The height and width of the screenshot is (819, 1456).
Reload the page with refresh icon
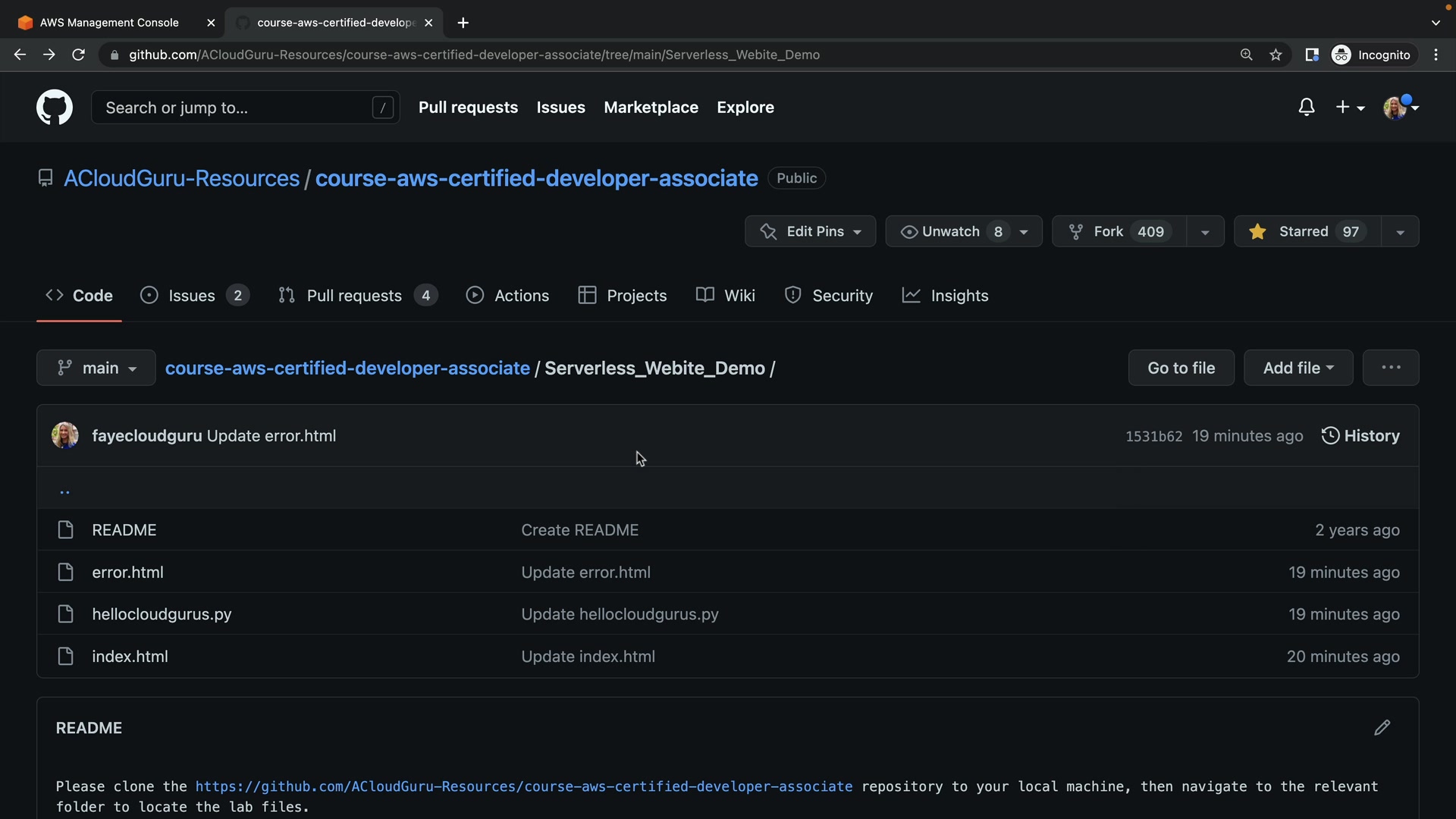(78, 55)
